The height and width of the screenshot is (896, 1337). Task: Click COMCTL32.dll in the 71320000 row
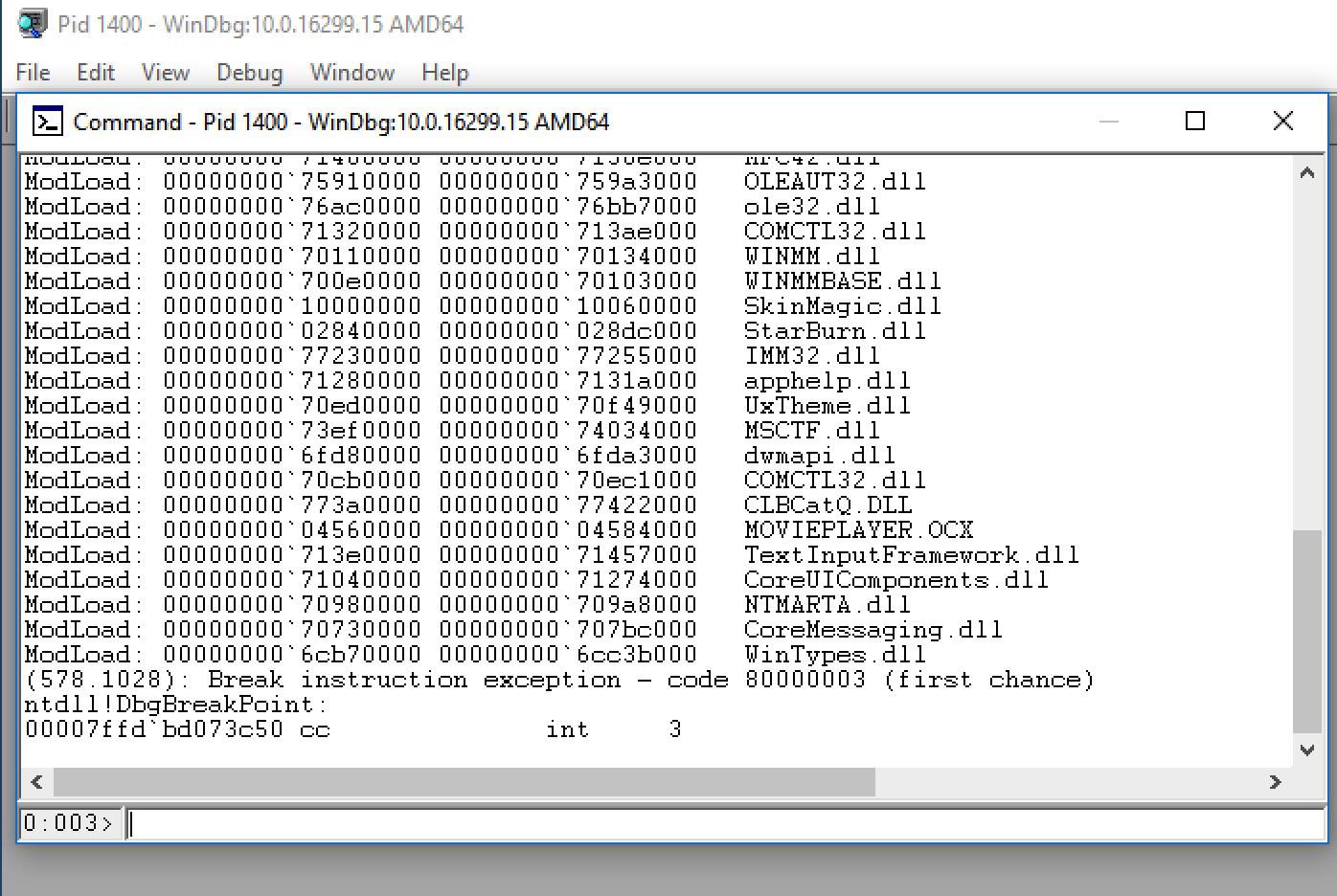pos(835,232)
